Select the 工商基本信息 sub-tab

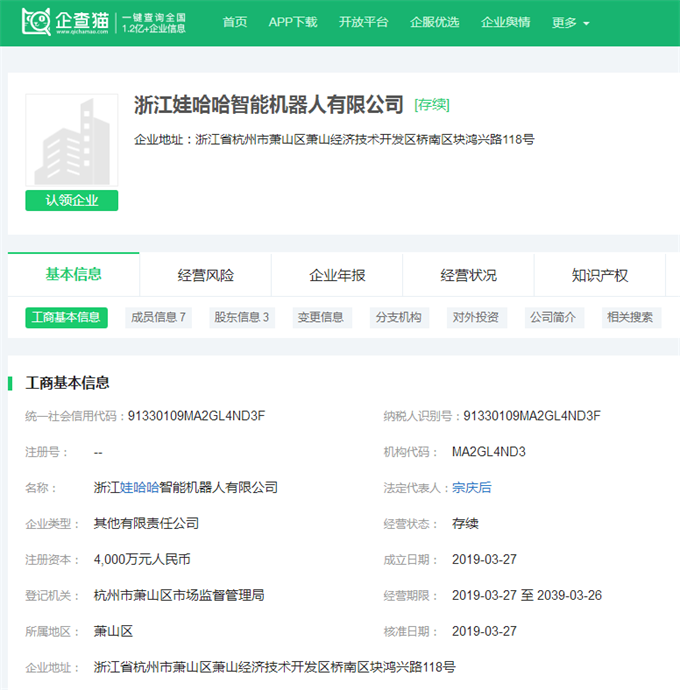pos(66,317)
